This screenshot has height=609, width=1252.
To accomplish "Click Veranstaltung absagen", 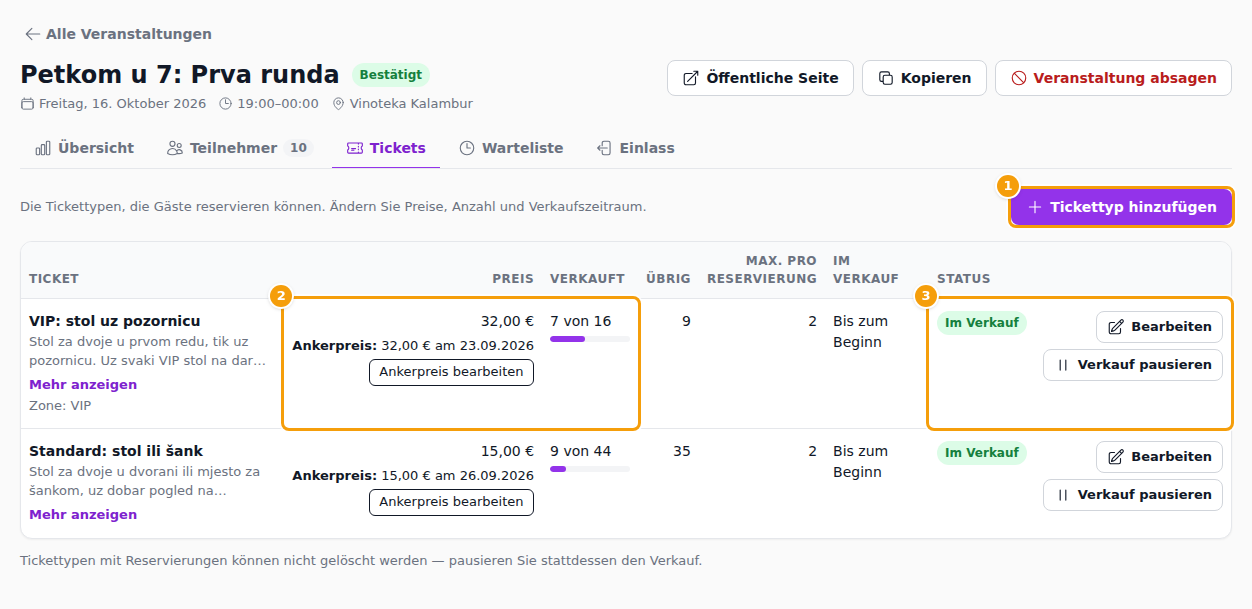I will 1113,78.
